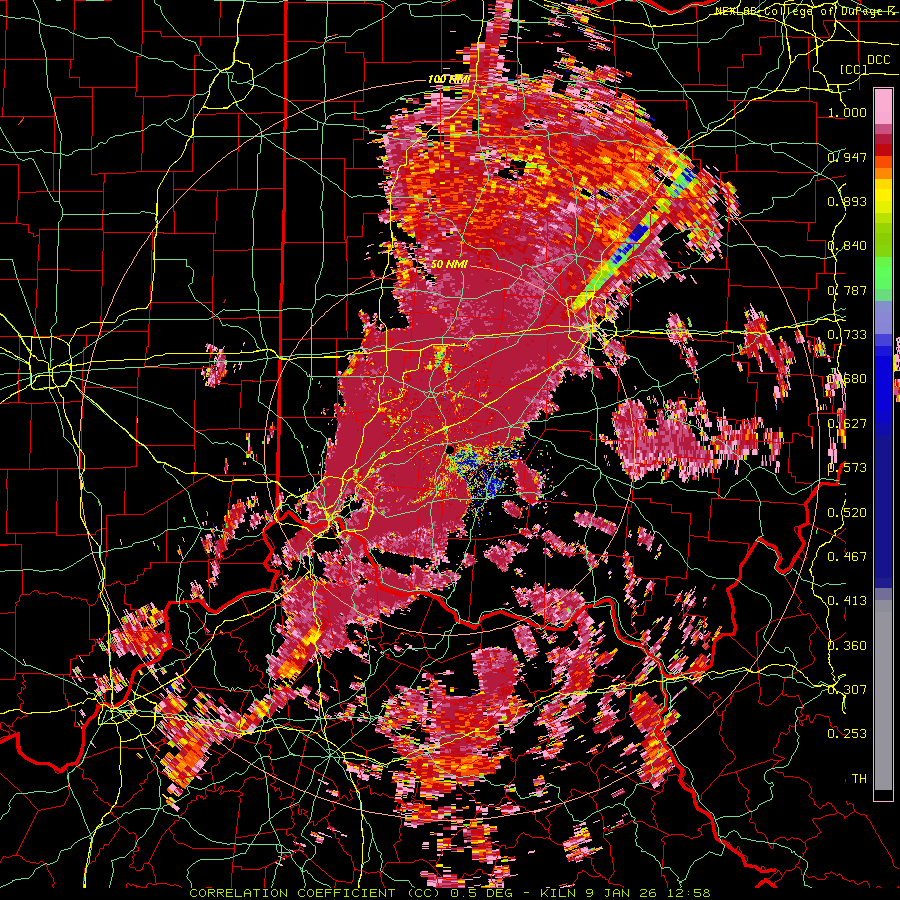Click the 0.573 scale value
Image resolution: width=900 pixels, height=900 pixels.
(847, 468)
